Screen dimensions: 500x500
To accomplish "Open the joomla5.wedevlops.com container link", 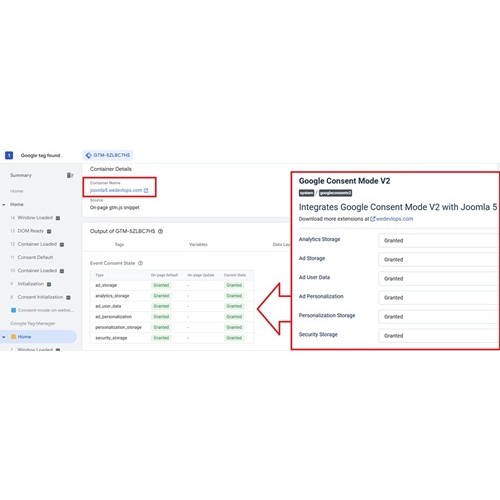I will 116,190.
